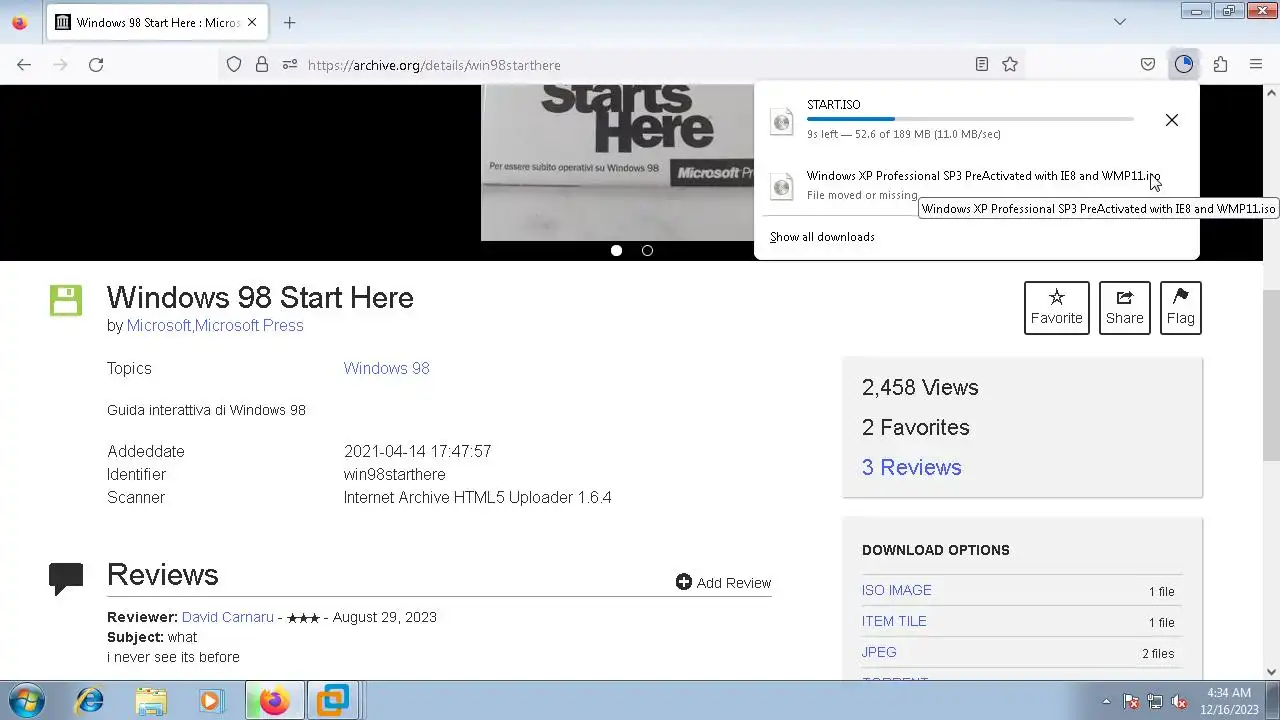Click the START.ISO file icon
The height and width of the screenshot is (720, 1280).
click(782, 121)
